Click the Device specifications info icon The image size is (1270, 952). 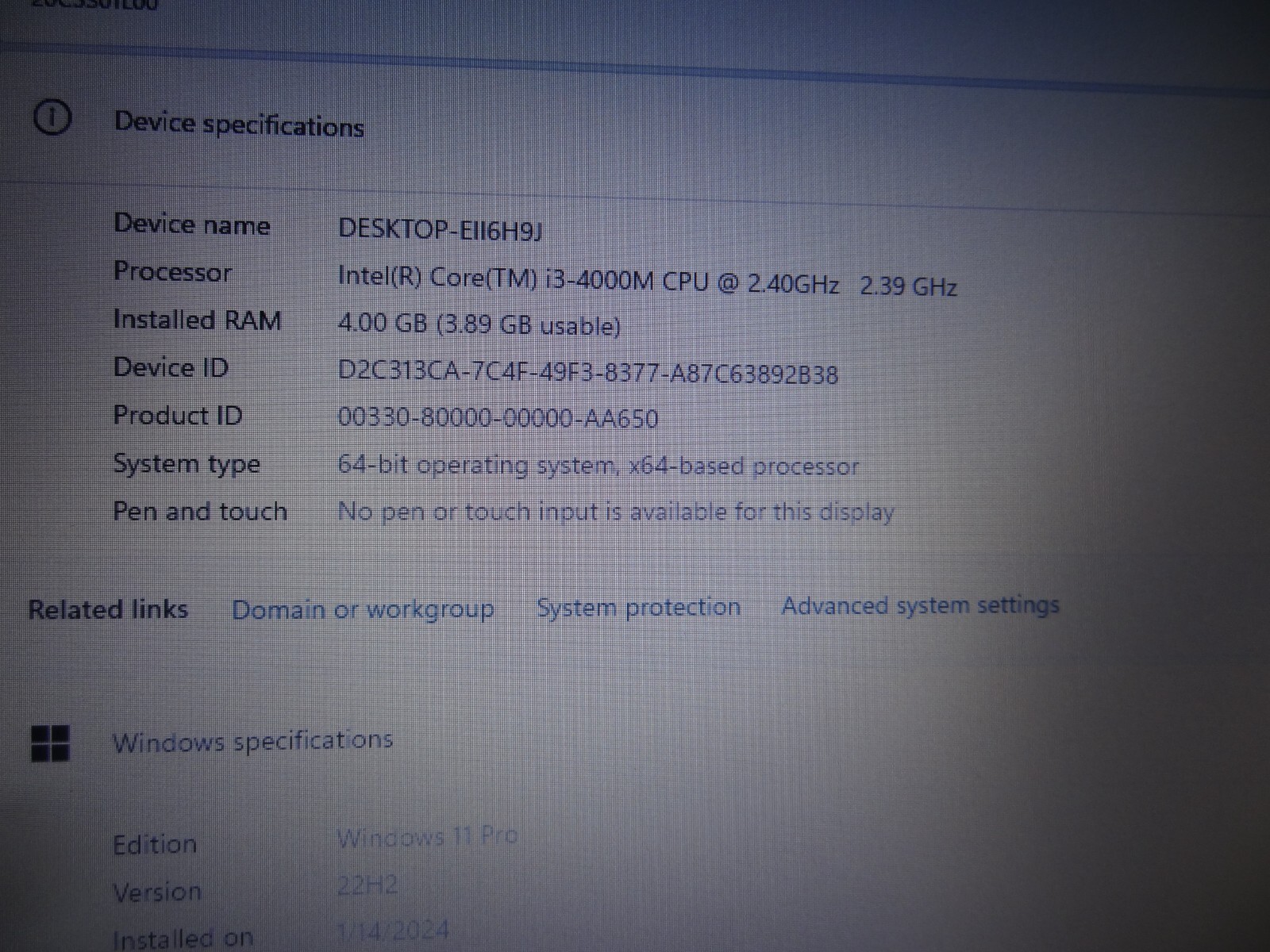(52, 118)
